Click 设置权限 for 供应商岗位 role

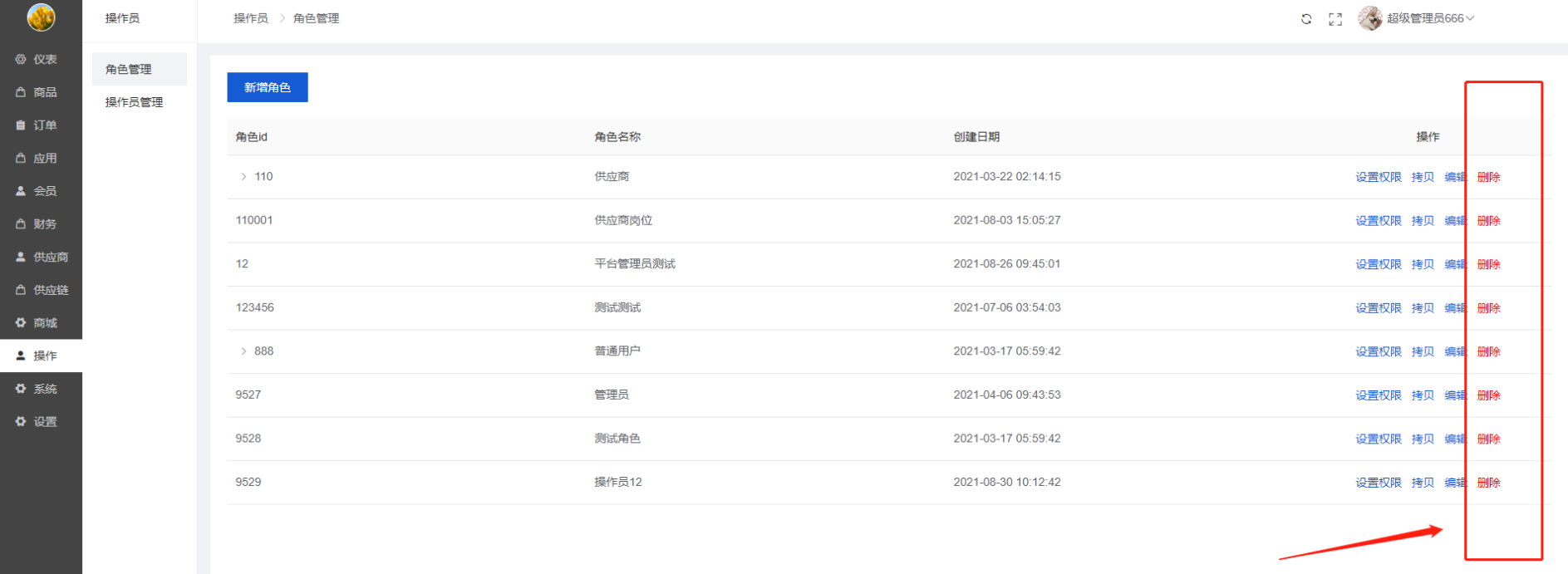(1378, 221)
